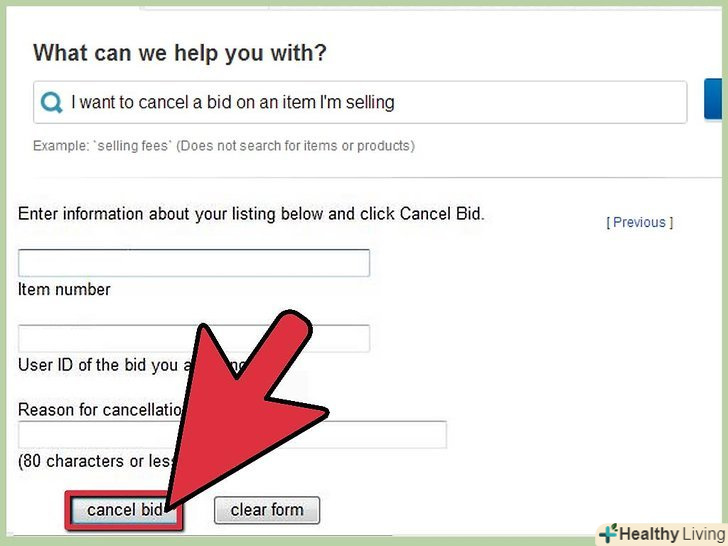This screenshot has height=546, width=728.
Task: Click the "What can we help you with?" heading
Action: tap(180, 53)
